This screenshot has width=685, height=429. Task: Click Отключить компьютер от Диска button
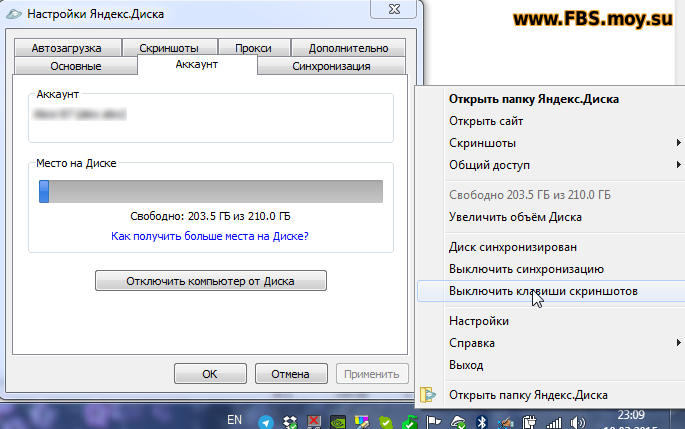(211, 281)
